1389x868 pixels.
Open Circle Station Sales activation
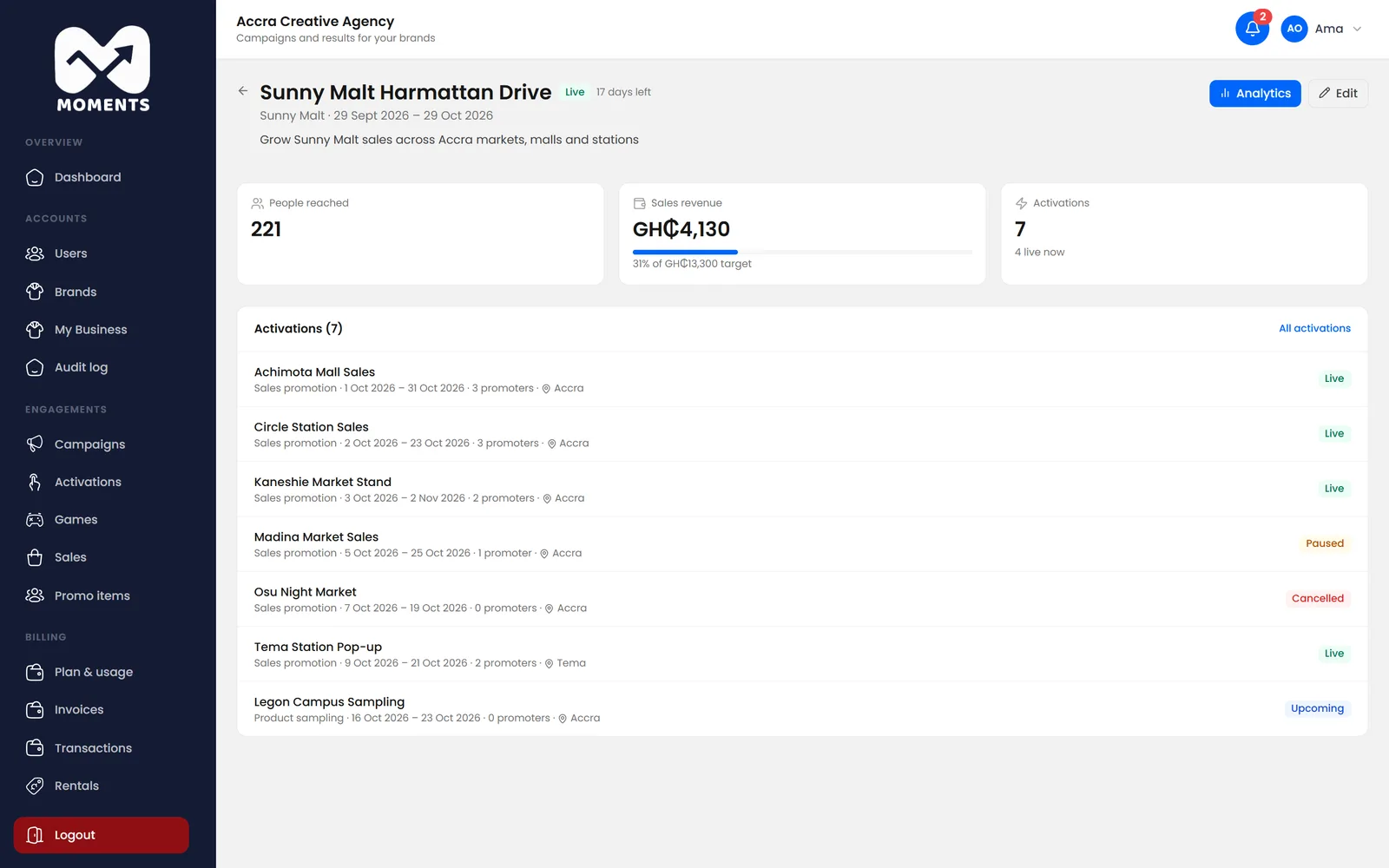(802, 434)
